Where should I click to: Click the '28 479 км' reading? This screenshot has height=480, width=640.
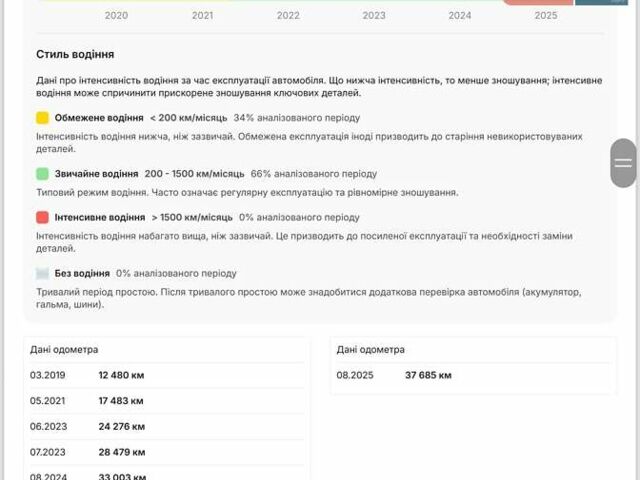click(122, 452)
